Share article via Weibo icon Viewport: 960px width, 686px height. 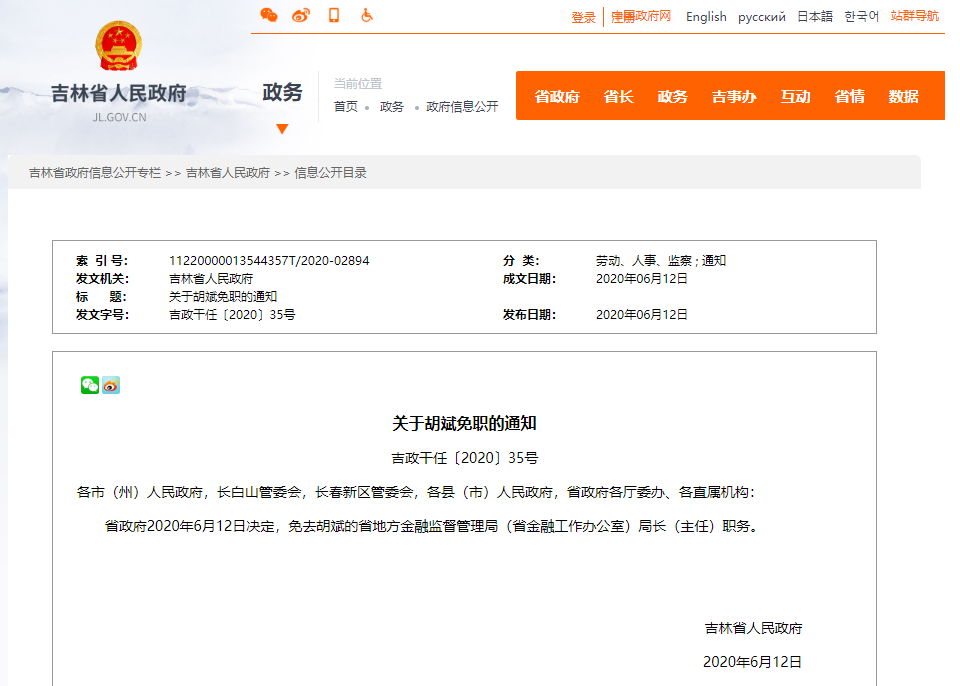click(x=111, y=385)
